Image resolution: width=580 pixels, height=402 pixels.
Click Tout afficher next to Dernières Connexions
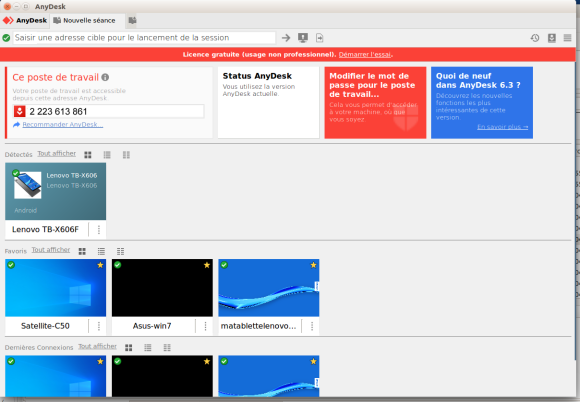tap(97, 346)
